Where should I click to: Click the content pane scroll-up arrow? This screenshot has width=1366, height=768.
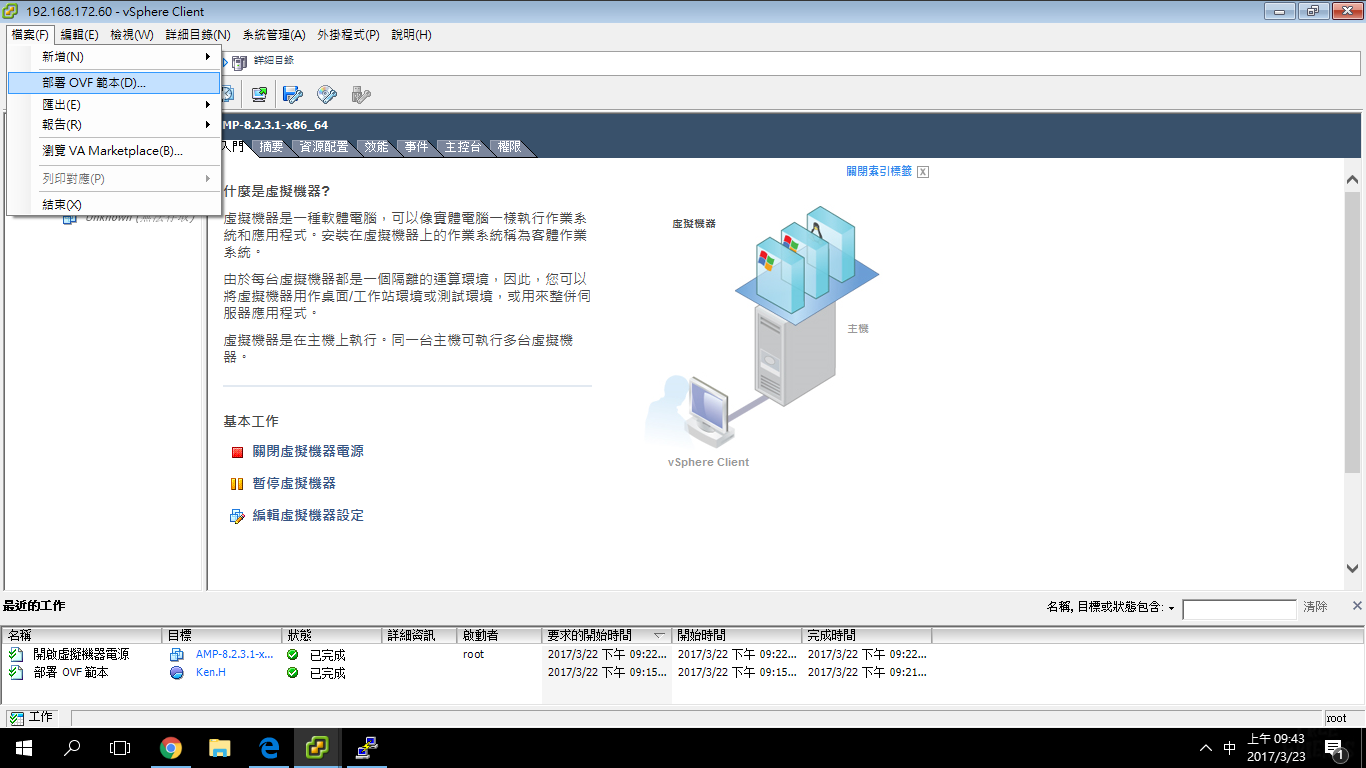pyautogui.click(x=1352, y=181)
